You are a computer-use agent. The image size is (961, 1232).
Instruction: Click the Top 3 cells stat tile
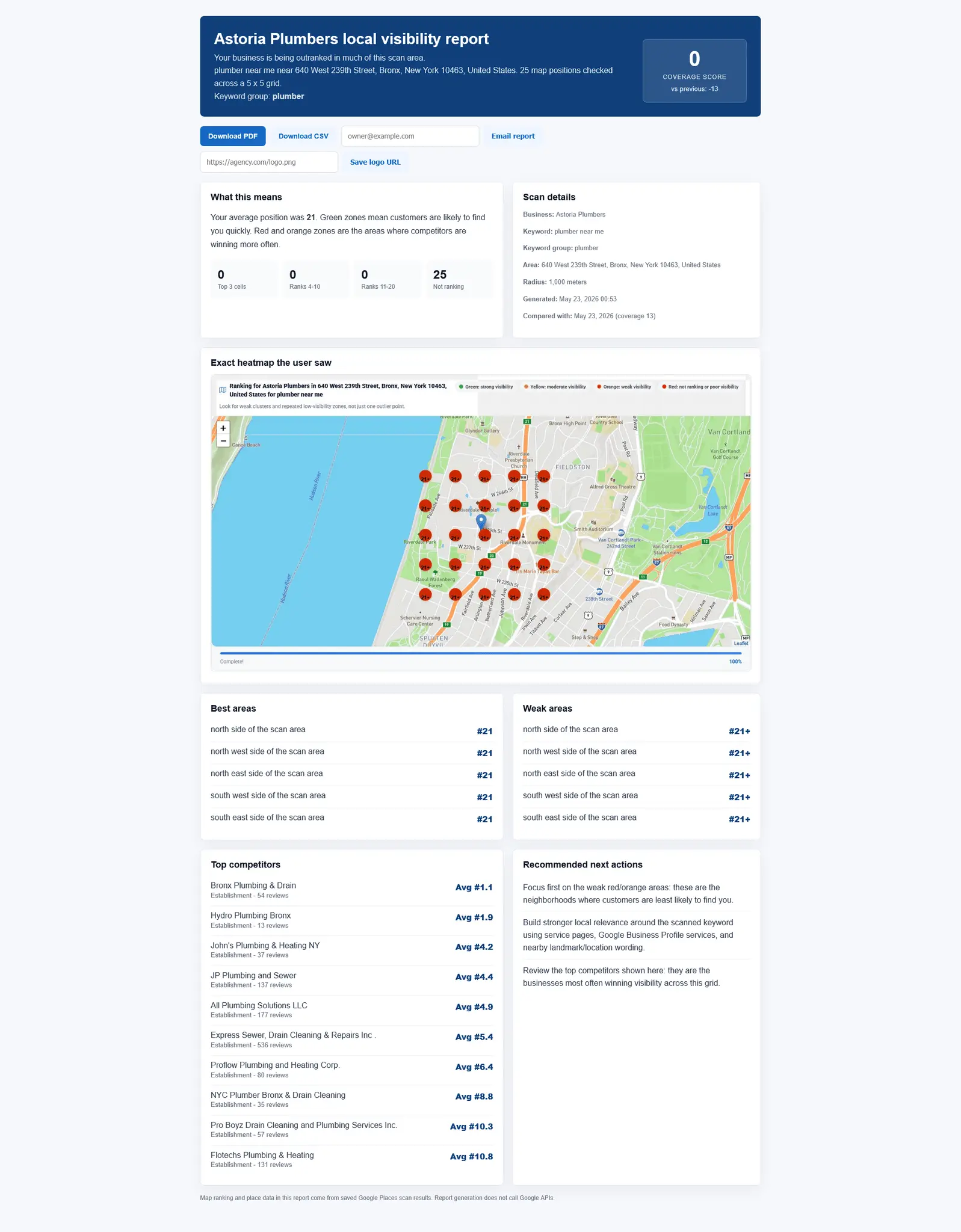point(244,279)
